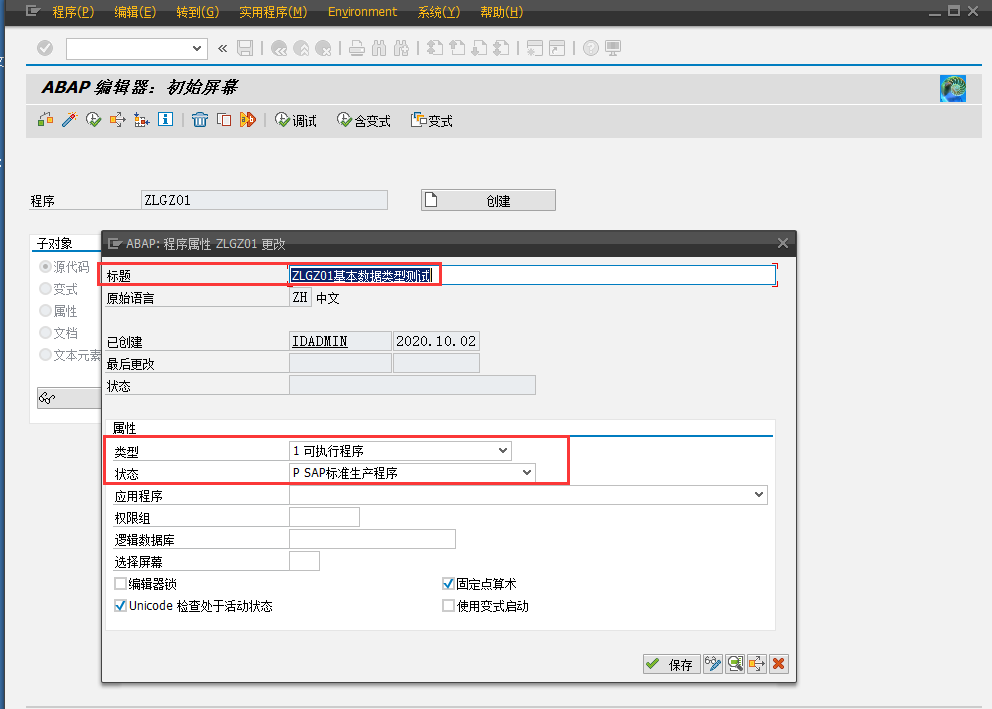Image resolution: width=992 pixels, height=709 pixels.
Task: Click the 创建 button
Action: point(488,199)
